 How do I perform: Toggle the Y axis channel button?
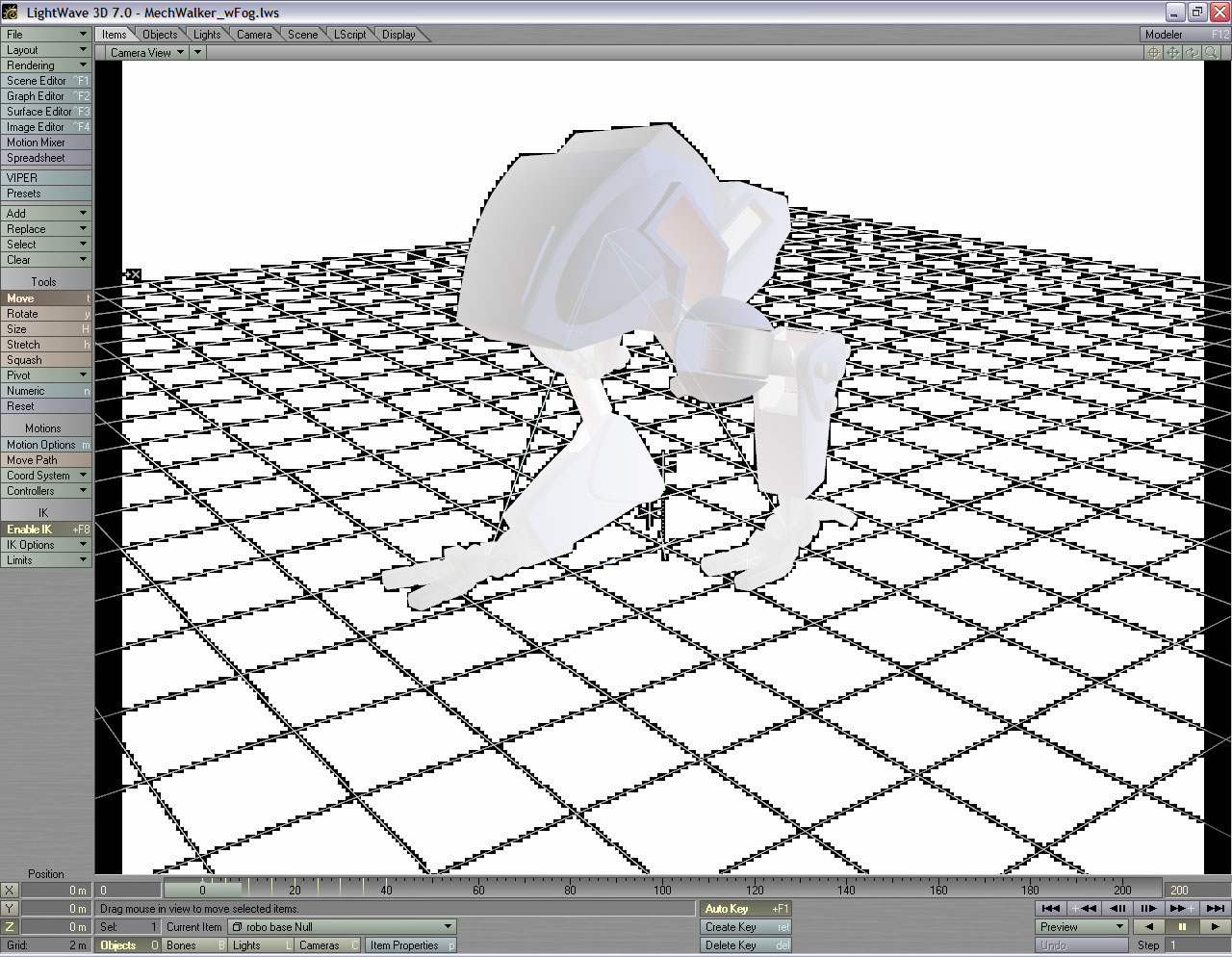pos(10,909)
